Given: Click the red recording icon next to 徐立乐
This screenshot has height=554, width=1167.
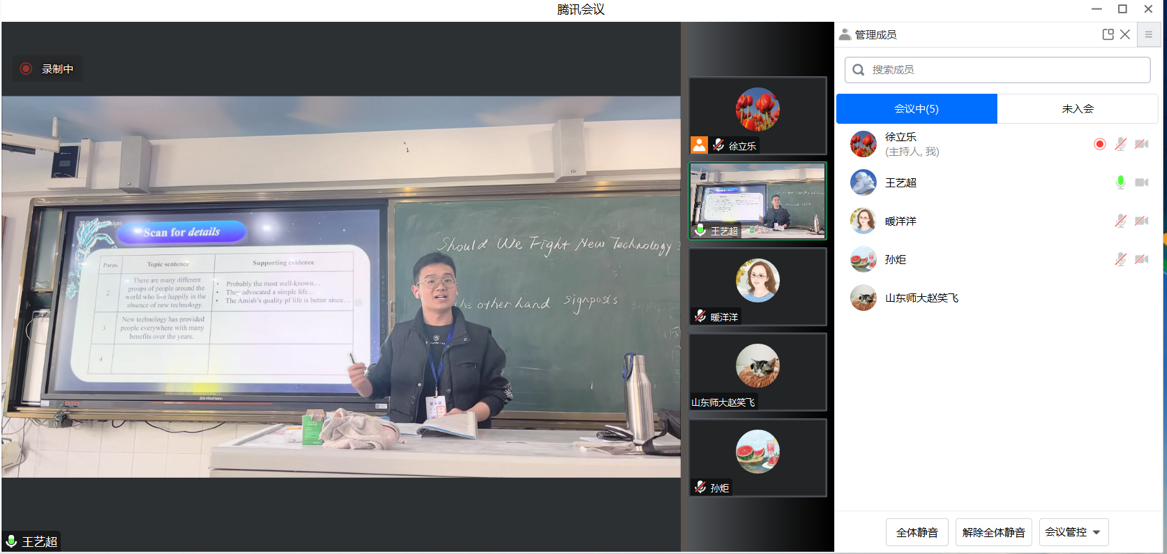Looking at the screenshot, I should pyautogui.click(x=1100, y=144).
